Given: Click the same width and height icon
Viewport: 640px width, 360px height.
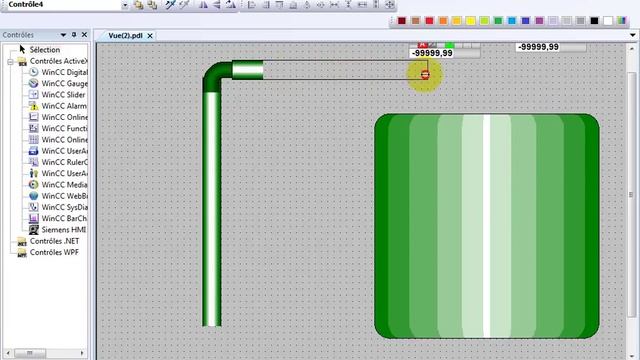Looking at the screenshot, I should pos(390,5).
